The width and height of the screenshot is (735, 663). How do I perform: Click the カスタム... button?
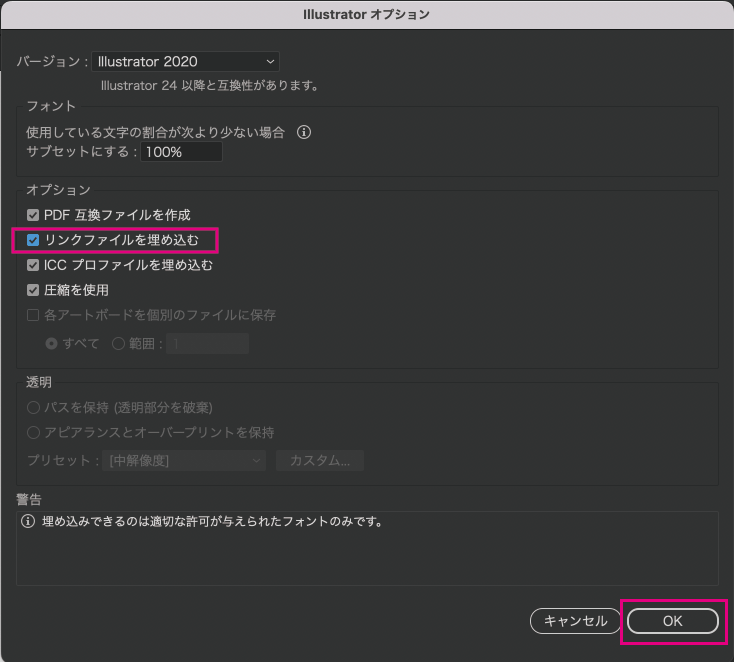[x=320, y=460]
